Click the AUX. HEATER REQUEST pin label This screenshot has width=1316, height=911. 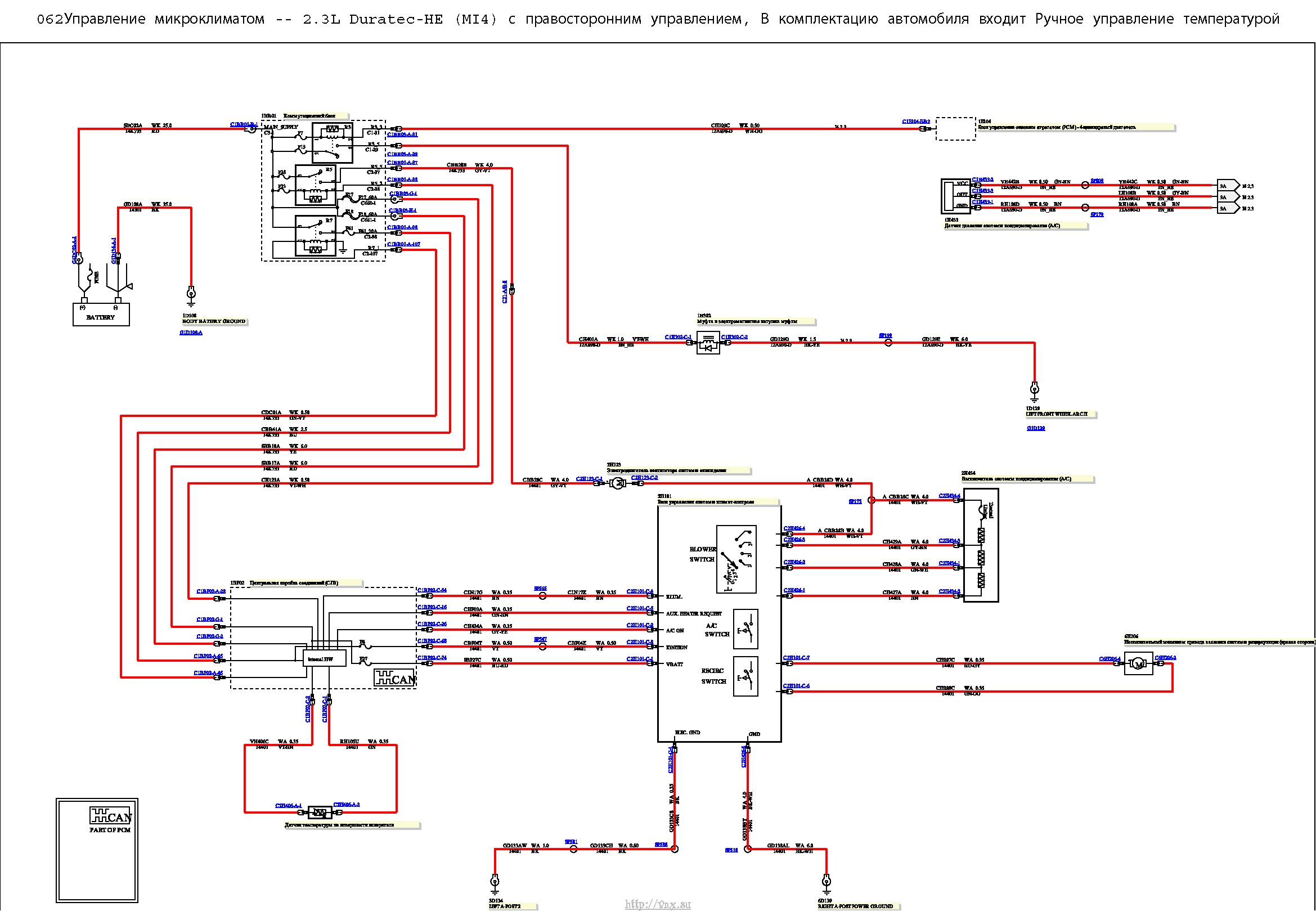(693, 614)
